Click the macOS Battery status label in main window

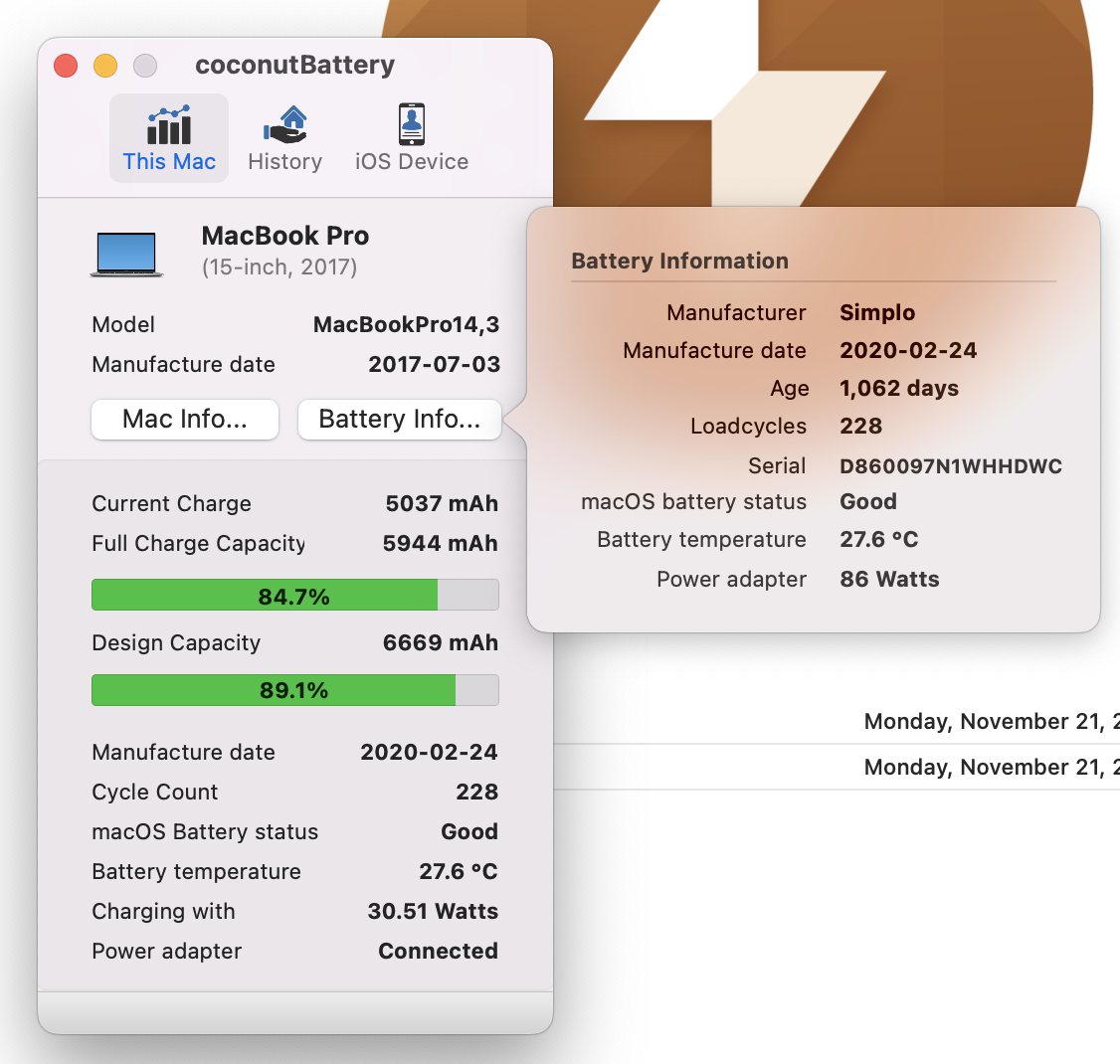point(205,832)
